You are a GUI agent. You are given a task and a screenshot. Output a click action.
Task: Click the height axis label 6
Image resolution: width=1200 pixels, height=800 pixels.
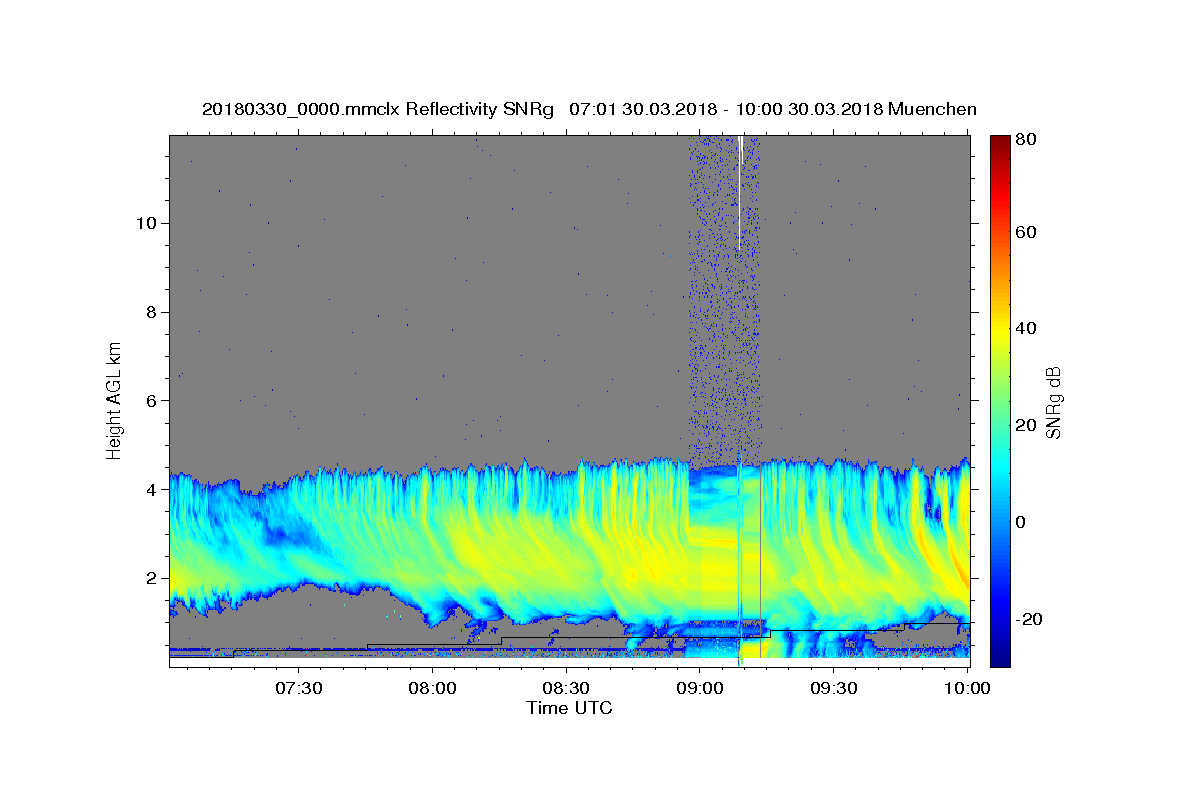tap(152, 401)
